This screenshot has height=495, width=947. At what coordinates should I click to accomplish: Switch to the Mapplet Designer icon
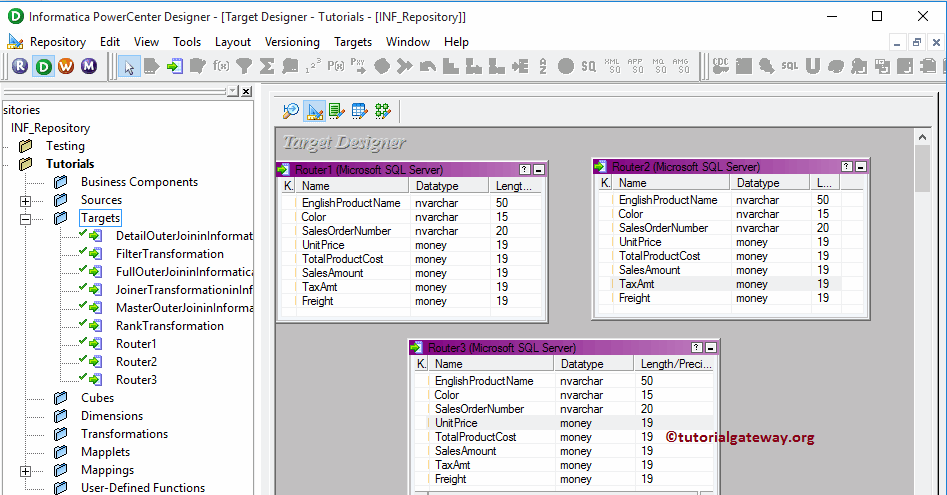coord(359,111)
